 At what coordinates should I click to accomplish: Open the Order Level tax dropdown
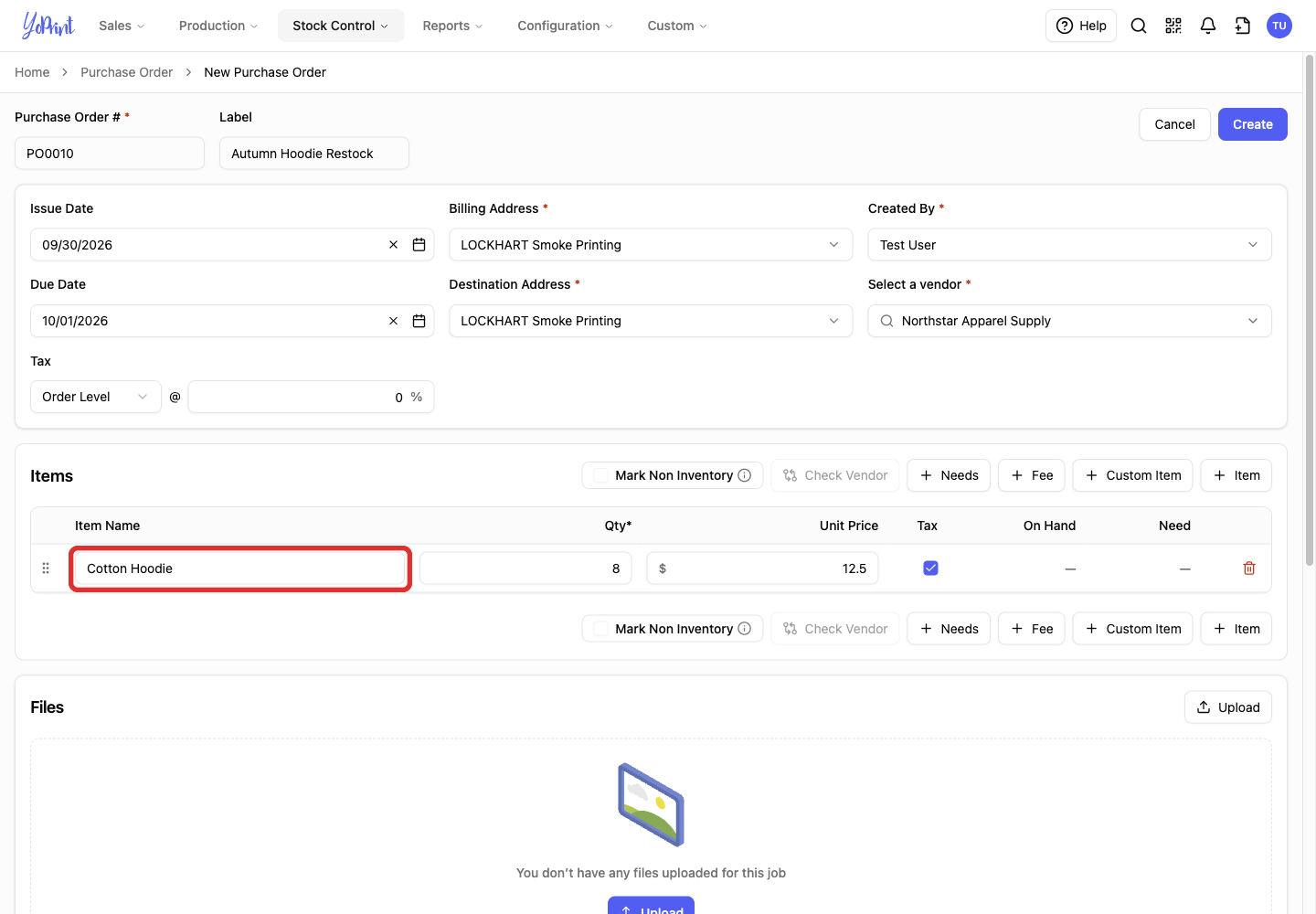click(x=96, y=397)
